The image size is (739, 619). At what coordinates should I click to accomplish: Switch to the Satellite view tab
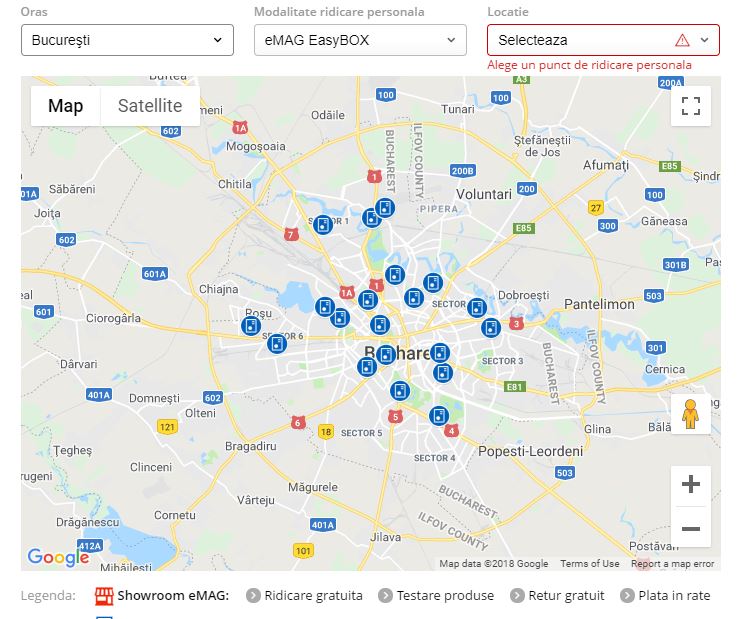click(x=150, y=106)
